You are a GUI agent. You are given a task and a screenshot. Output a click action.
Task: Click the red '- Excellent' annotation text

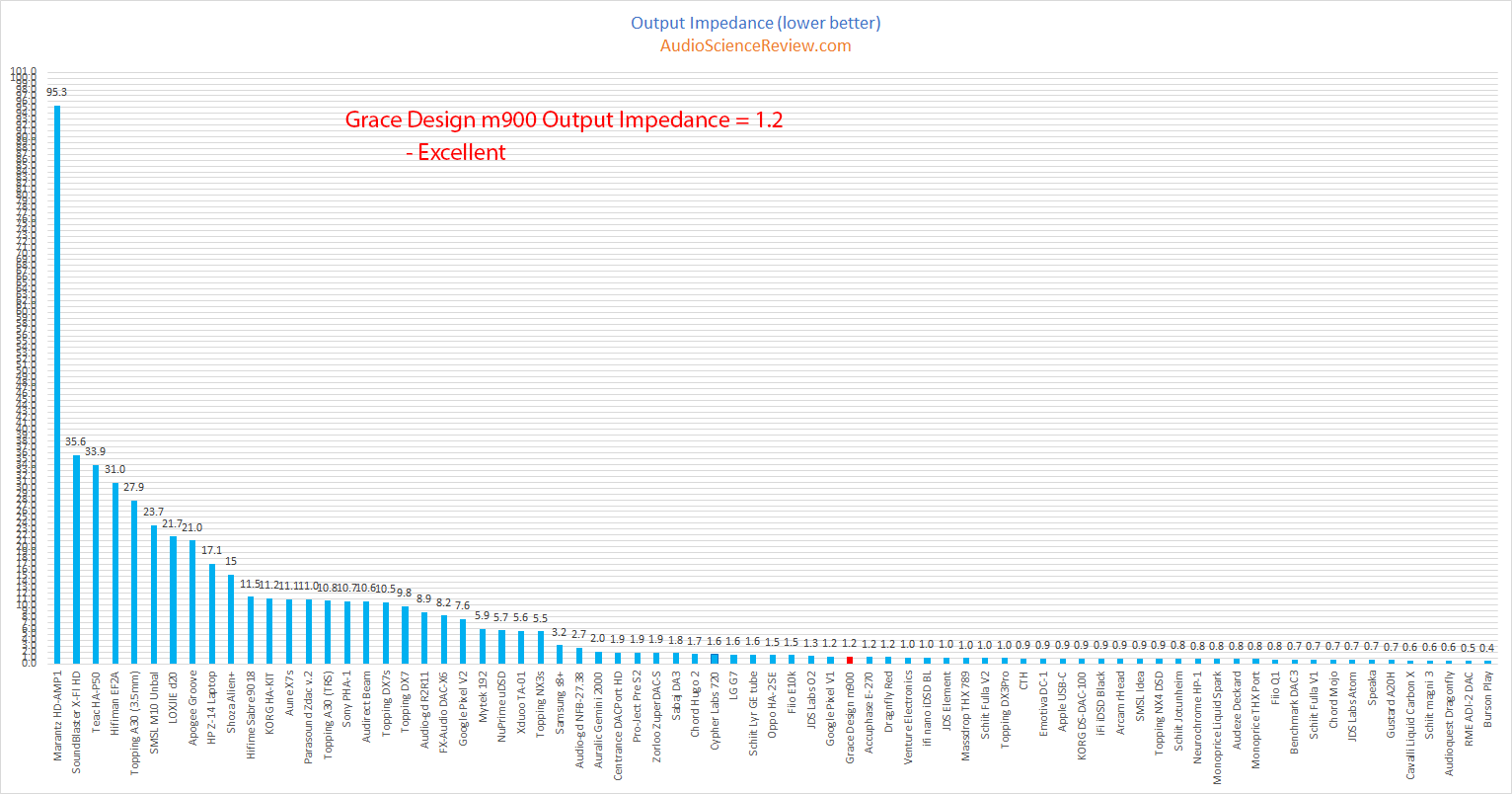point(455,152)
